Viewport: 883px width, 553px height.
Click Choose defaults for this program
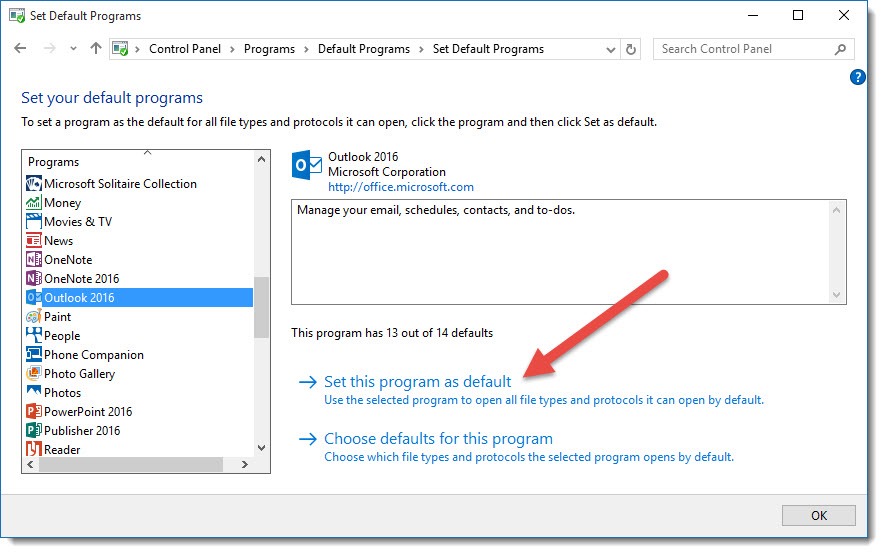click(438, 439)
